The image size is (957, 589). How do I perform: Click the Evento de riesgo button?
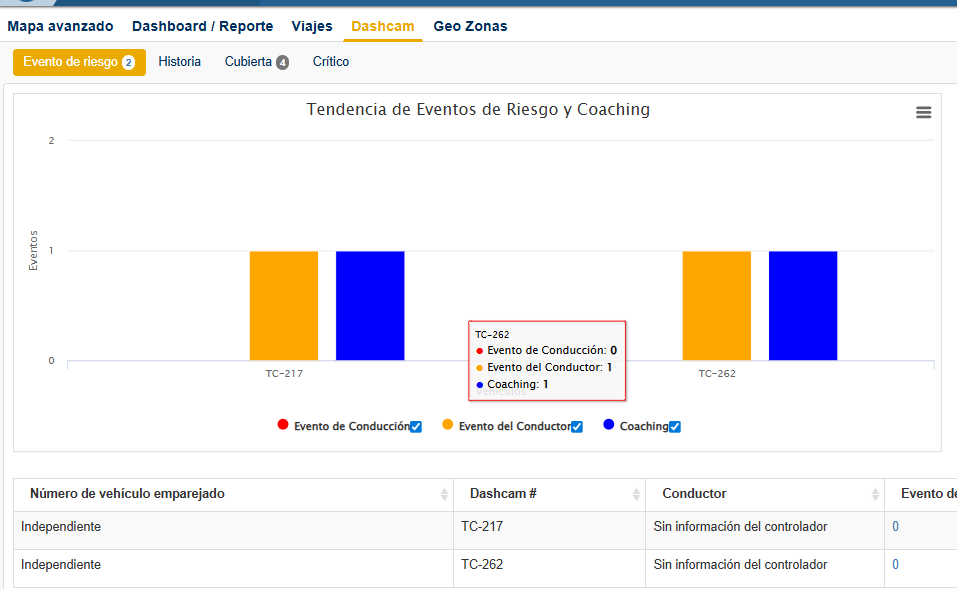coord(79,63)
